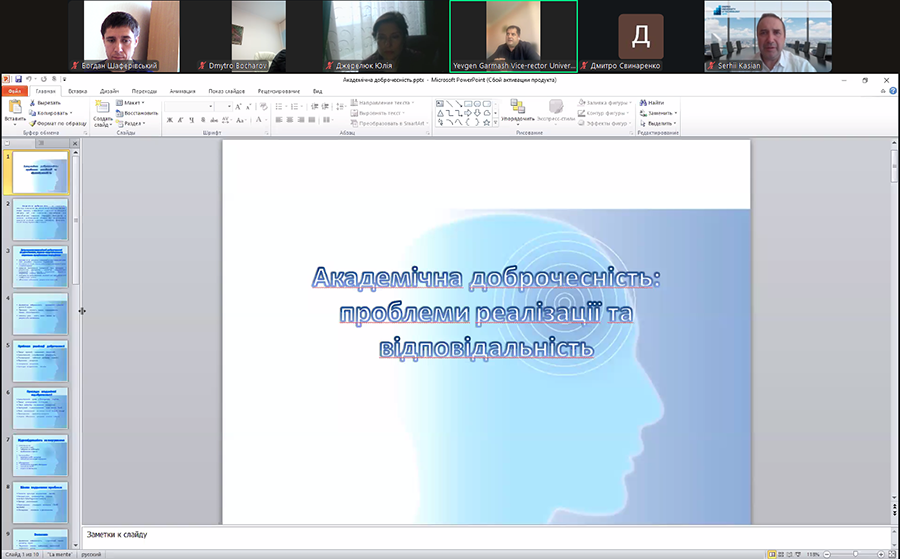The width and height of the screenshot is (900, 559).
Task: Toggle Underline (Ч) text formatting
Action: [193, 120]
